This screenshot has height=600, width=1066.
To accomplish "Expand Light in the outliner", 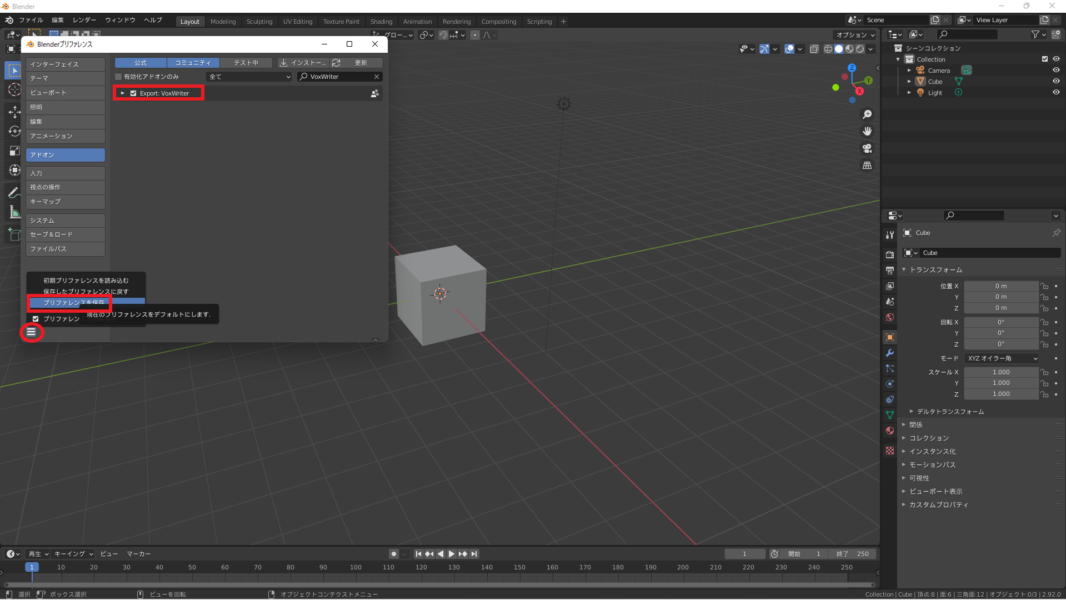I will click(x=910, y=92).
